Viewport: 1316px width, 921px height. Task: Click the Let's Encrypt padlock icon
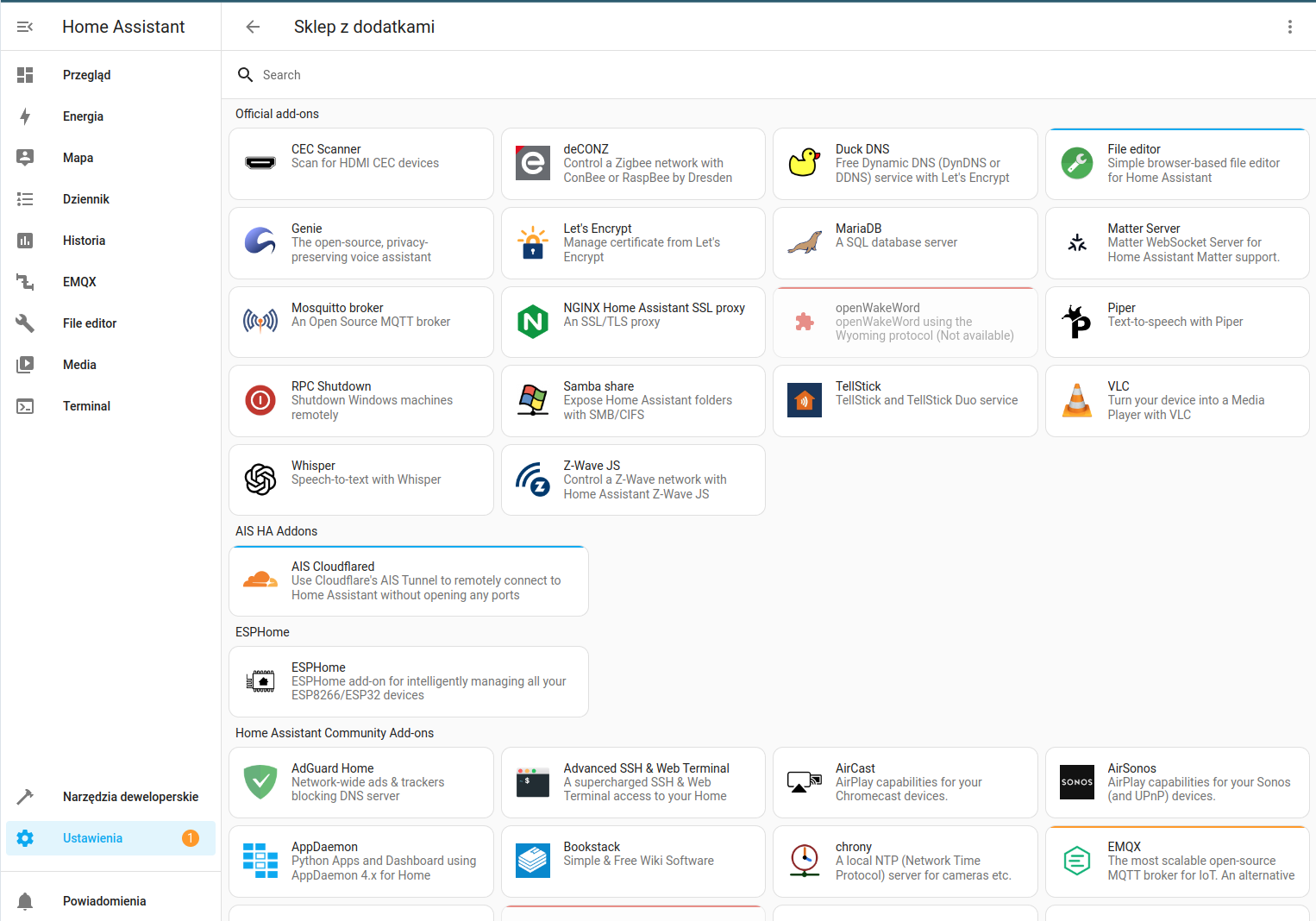click(533, 242)
